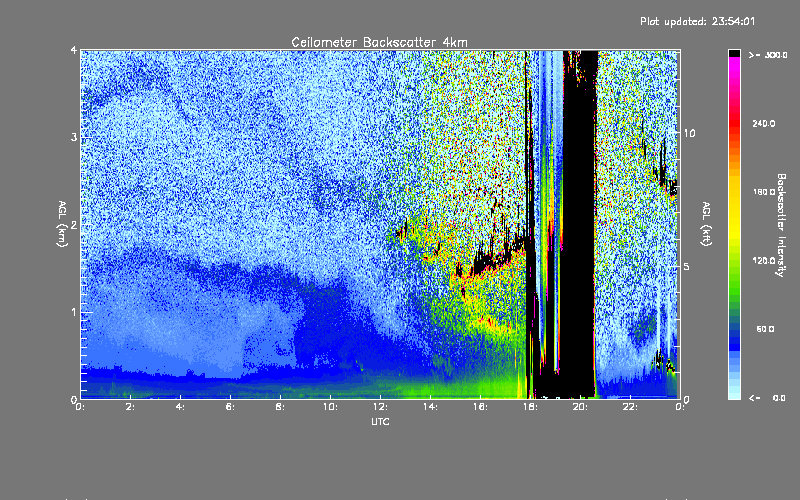
Task: Click the left 'AGL (km)' axis label
Action: pyautogui.click(x=62, y=224)
